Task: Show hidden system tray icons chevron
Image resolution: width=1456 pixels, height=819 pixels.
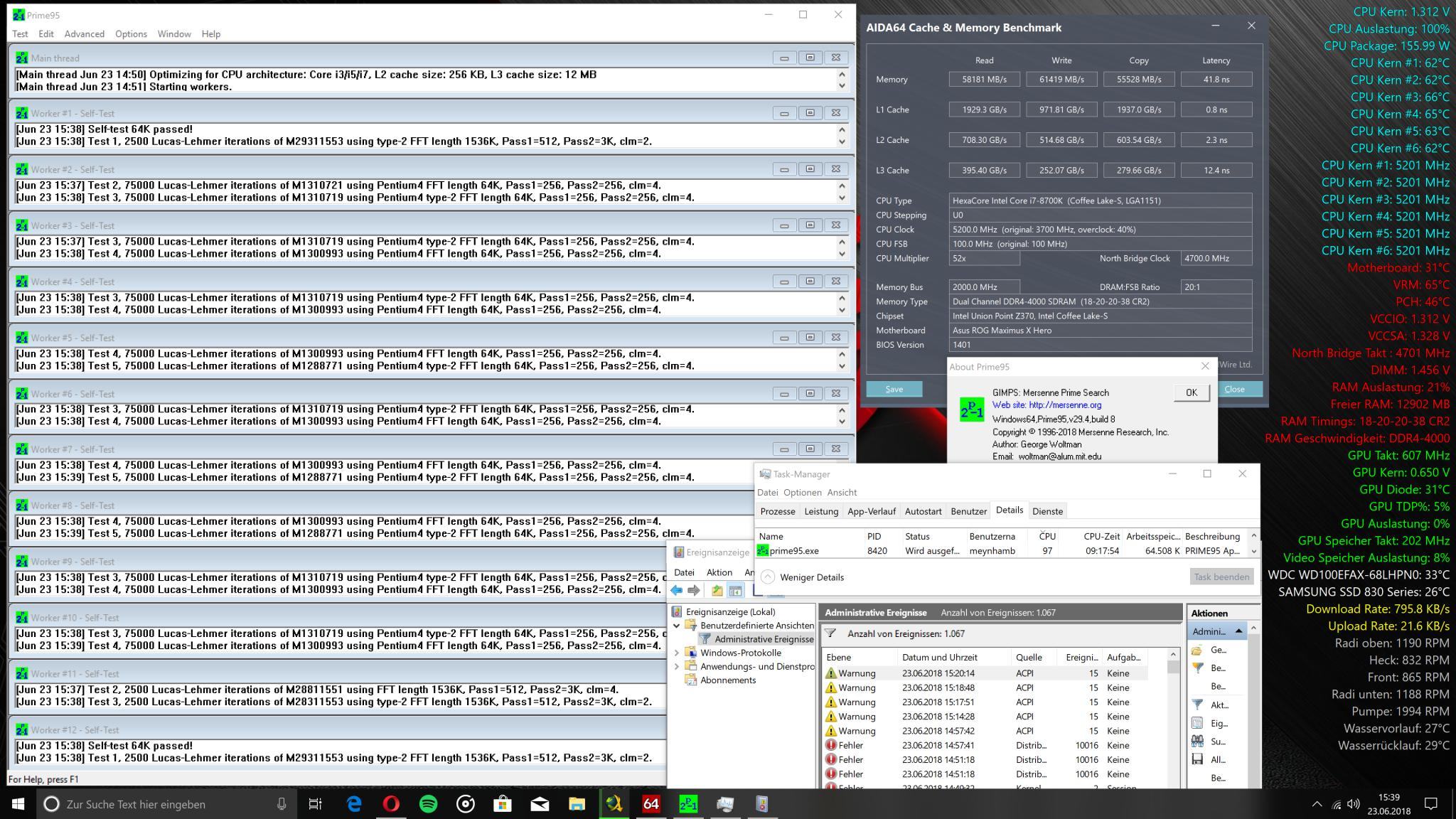Action: [1317, 804]
